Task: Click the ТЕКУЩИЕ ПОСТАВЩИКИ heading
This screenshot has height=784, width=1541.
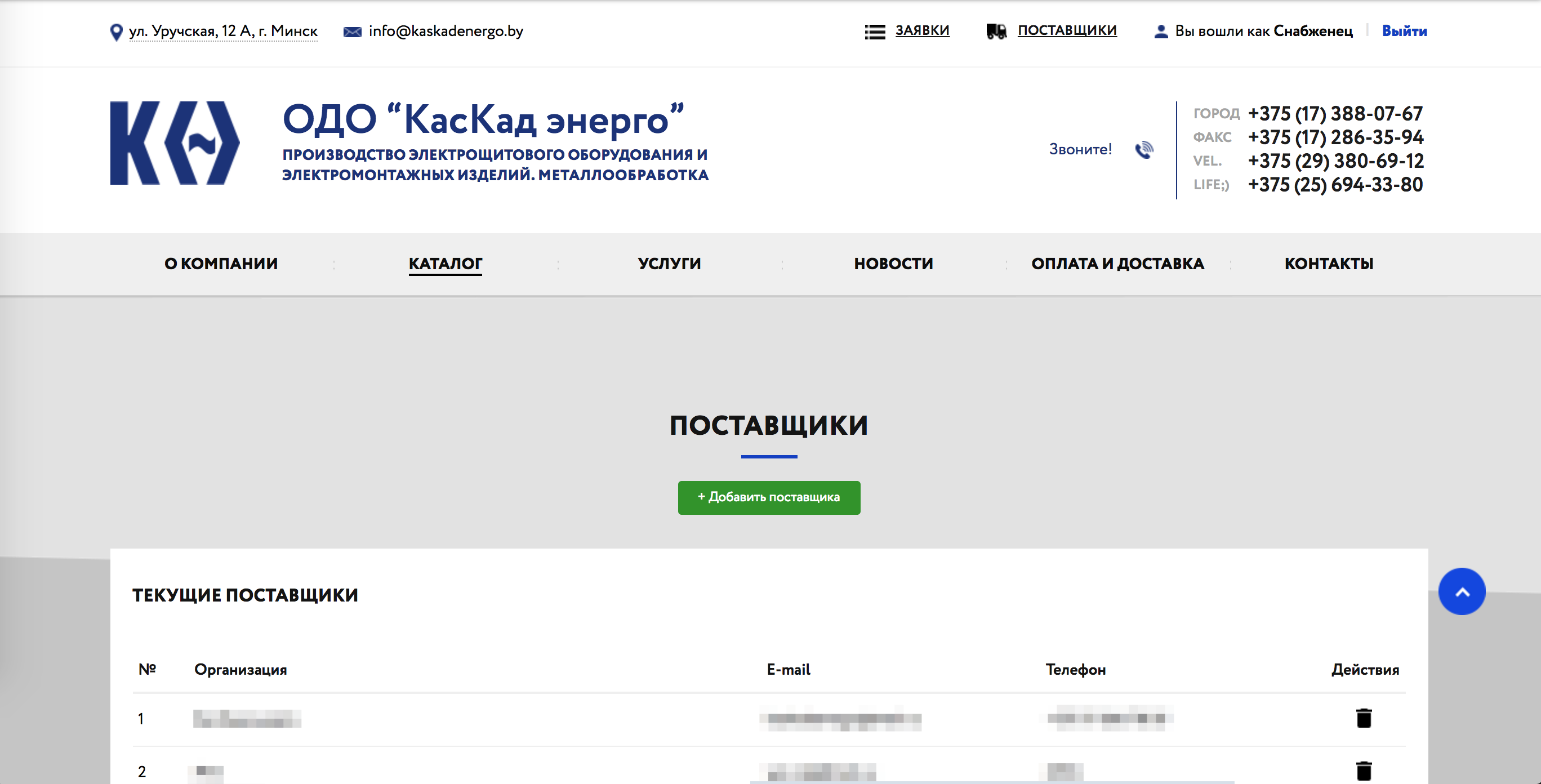Action: [x=245, y=595]
